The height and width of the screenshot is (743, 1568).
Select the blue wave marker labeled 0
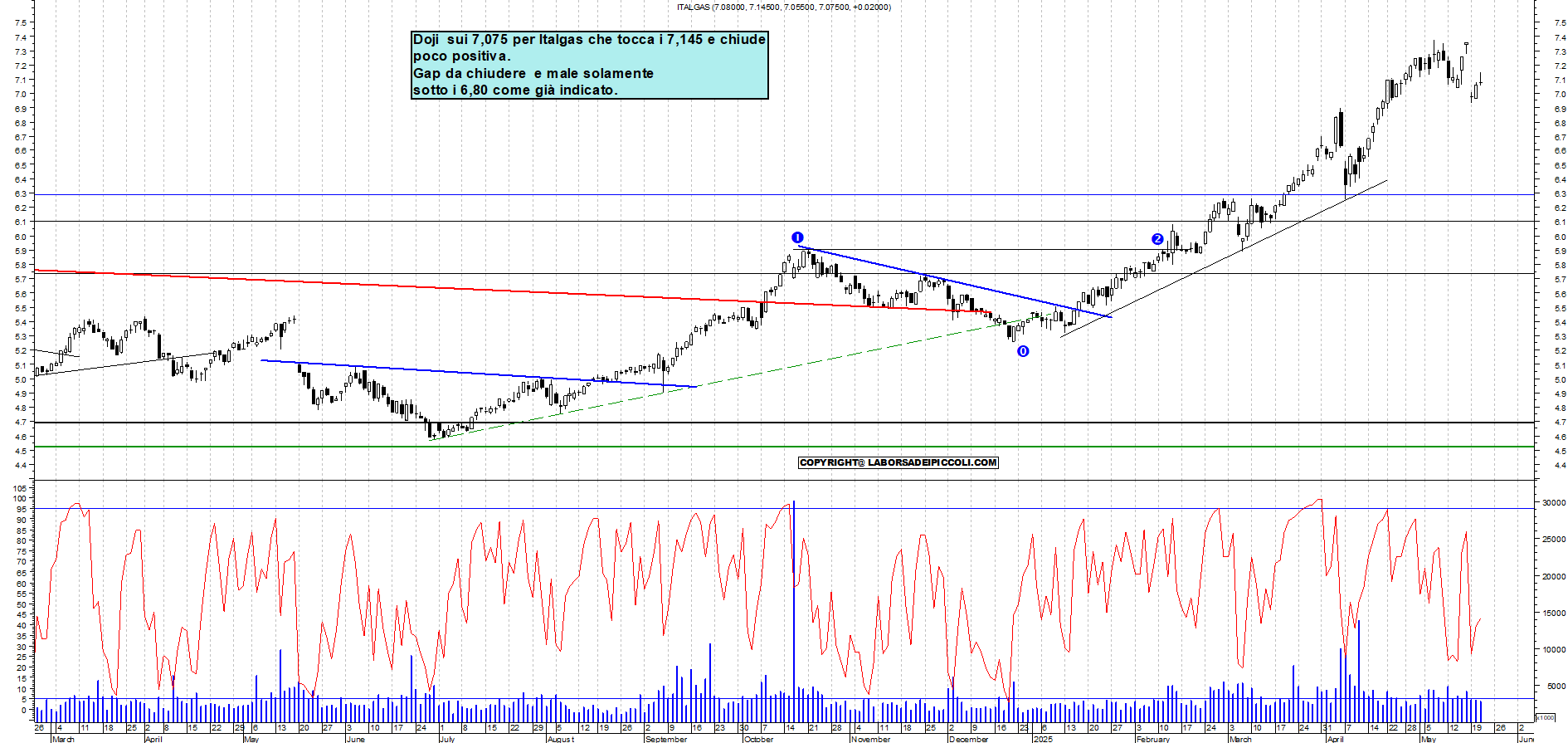tap(1023, 351)
